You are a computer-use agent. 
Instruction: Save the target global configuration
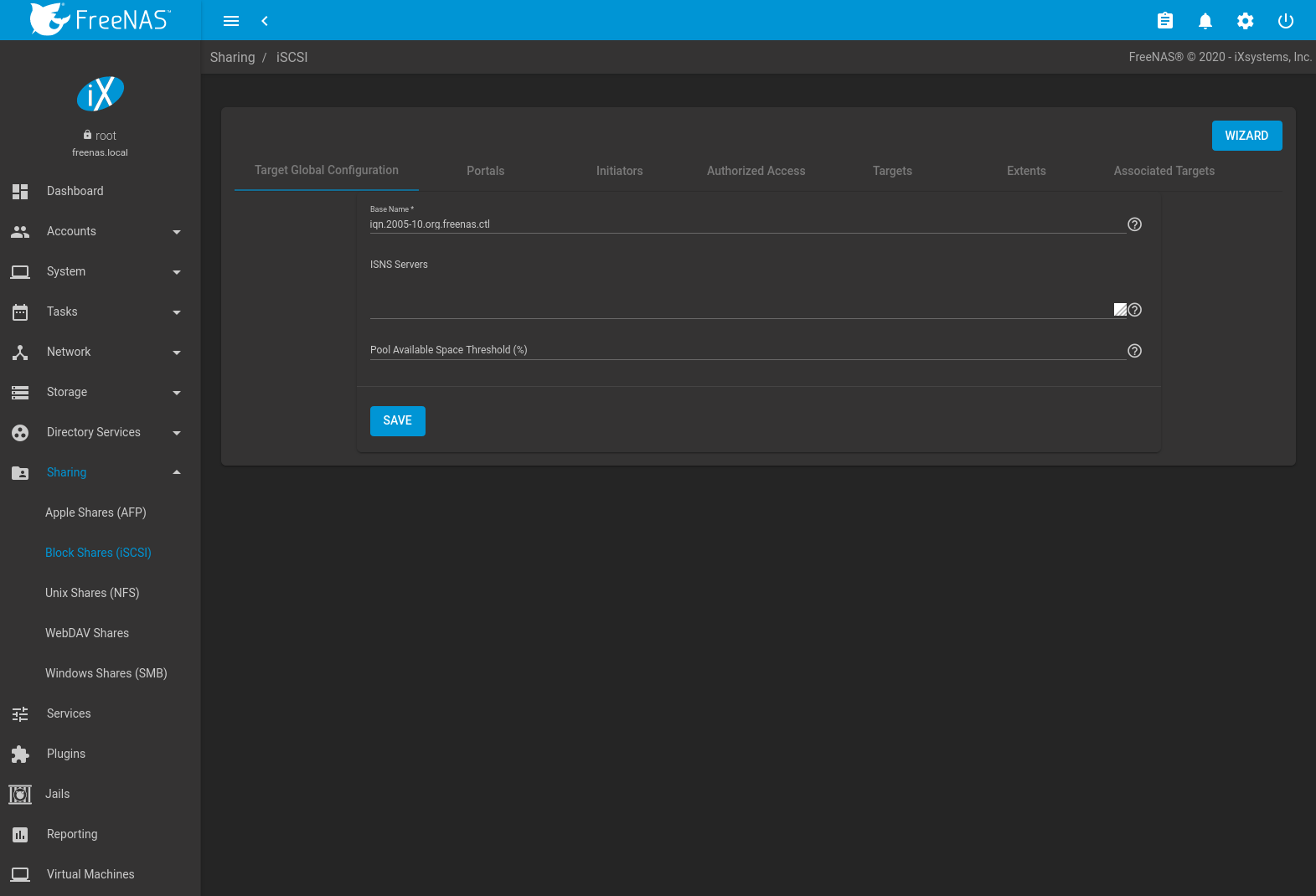click(x=397, y=421)
